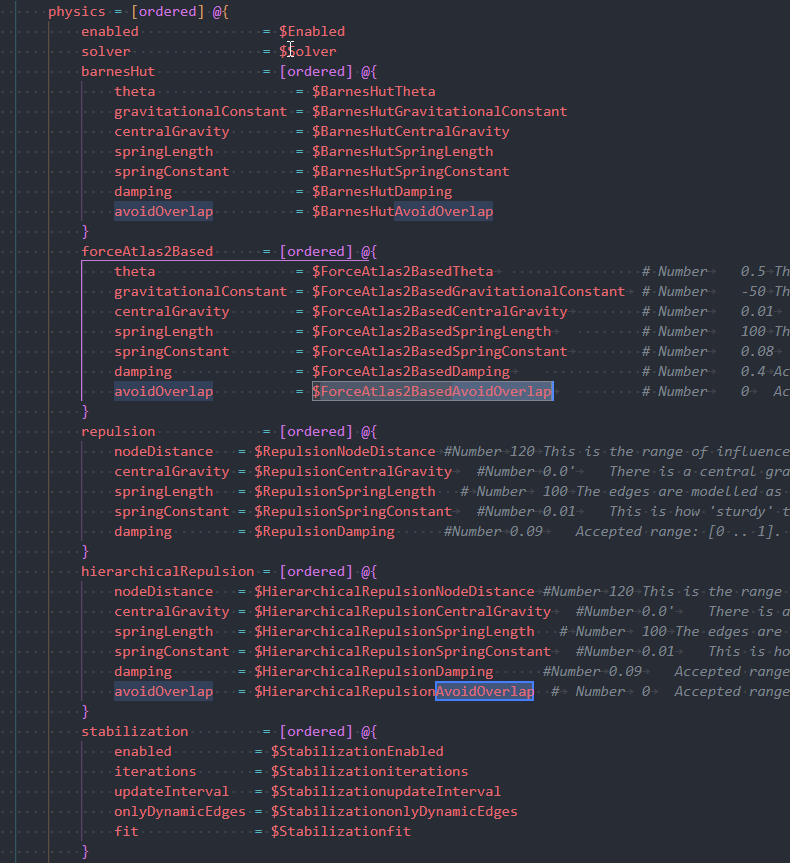790x863 pixels.
Task: Click $HierarchicalRepulsionDamping variable
Action: pos(374,671)
